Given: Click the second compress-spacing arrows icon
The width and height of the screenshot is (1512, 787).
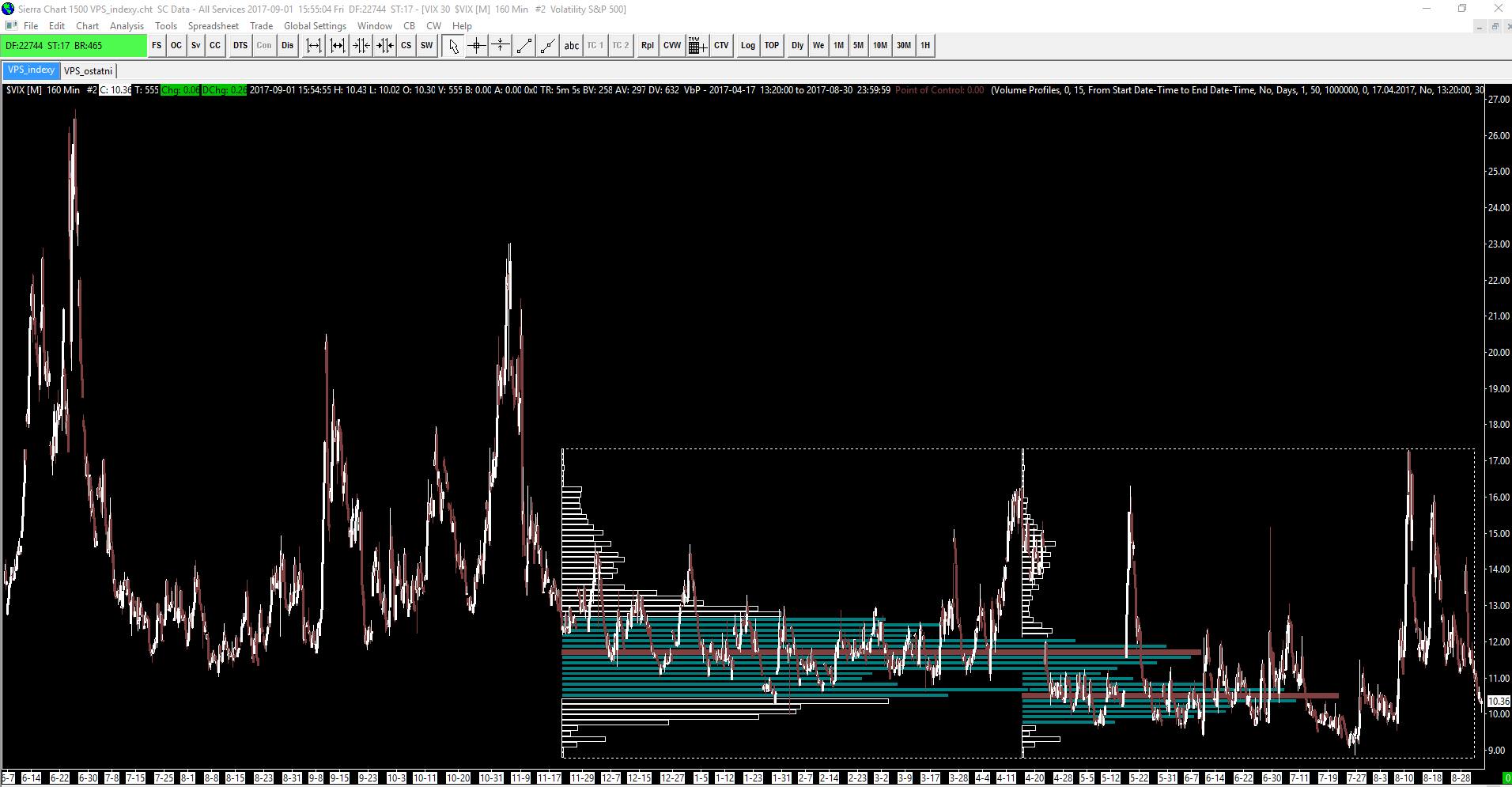Looking at the screenshot, I should tap(385, 46).
